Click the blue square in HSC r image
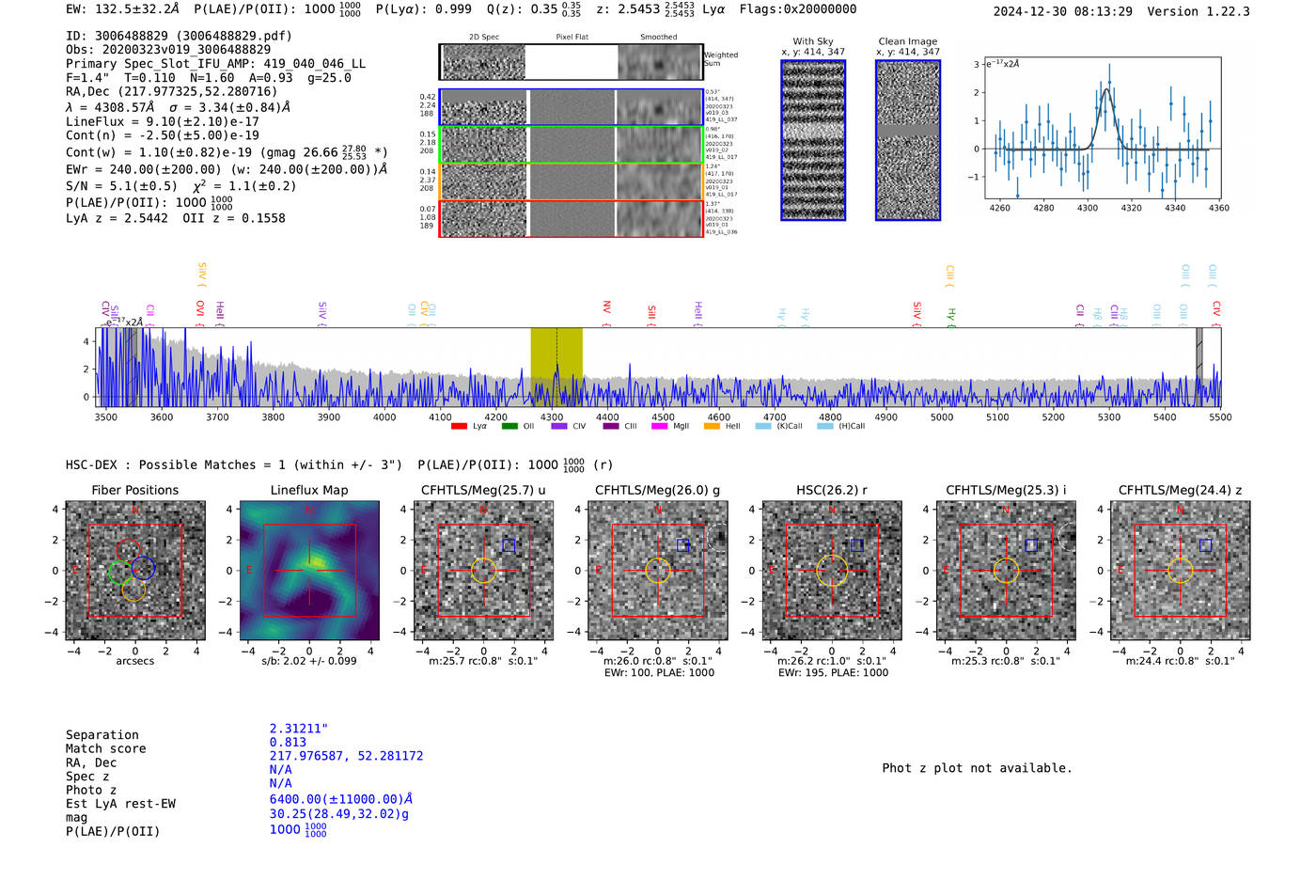 coord(856,545)
